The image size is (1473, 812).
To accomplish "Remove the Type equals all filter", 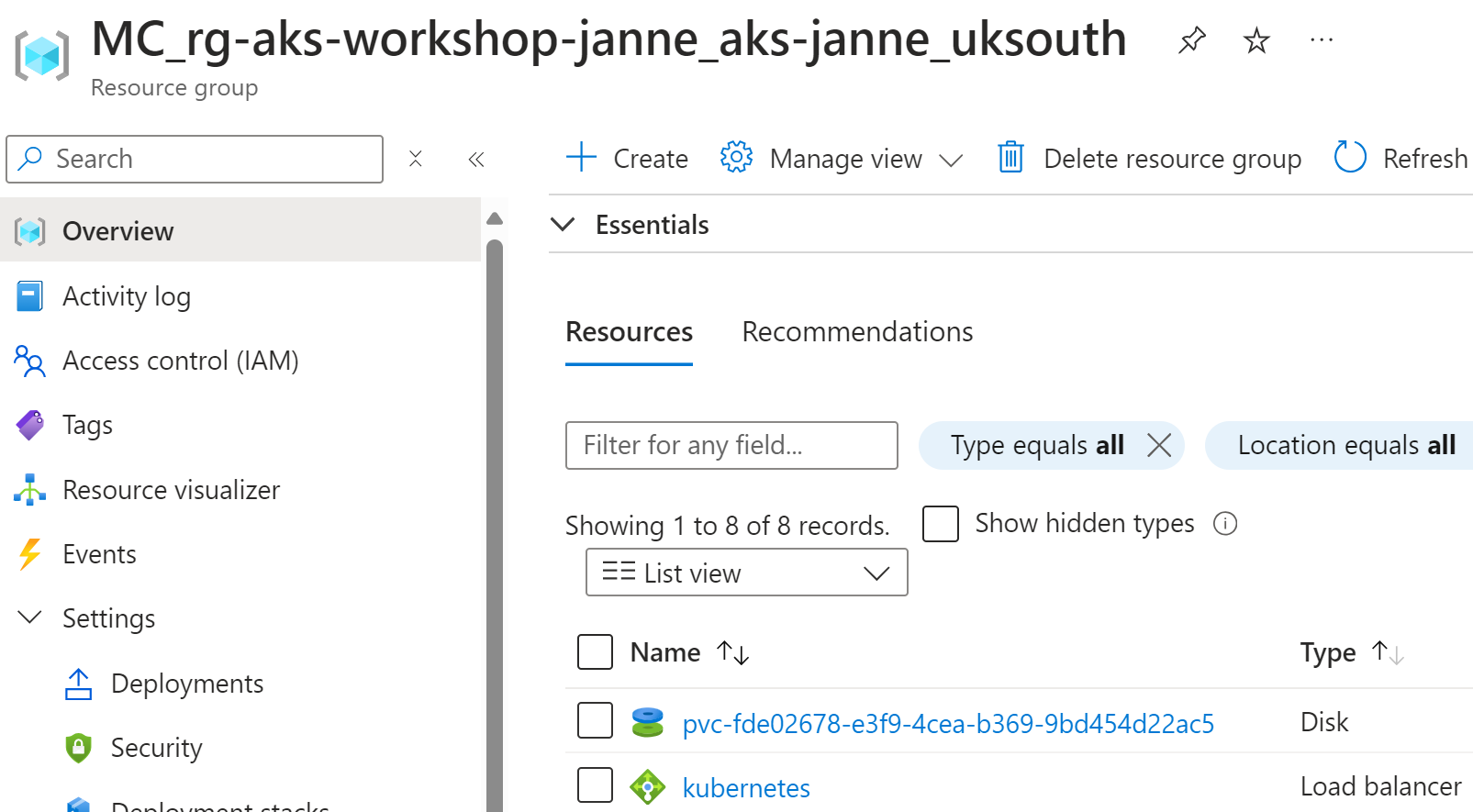I will (1159, 445).
